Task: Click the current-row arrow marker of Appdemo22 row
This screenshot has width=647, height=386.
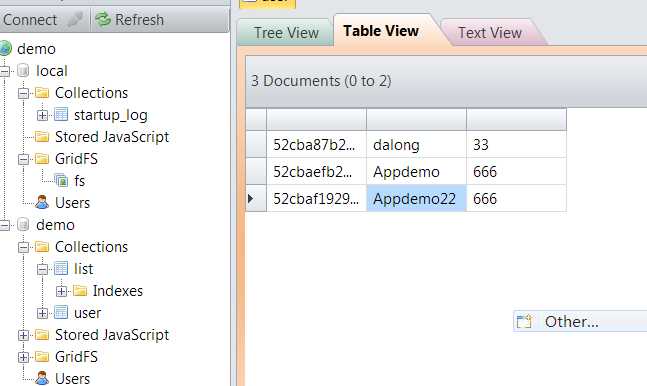Action: (x=250, y=199)
